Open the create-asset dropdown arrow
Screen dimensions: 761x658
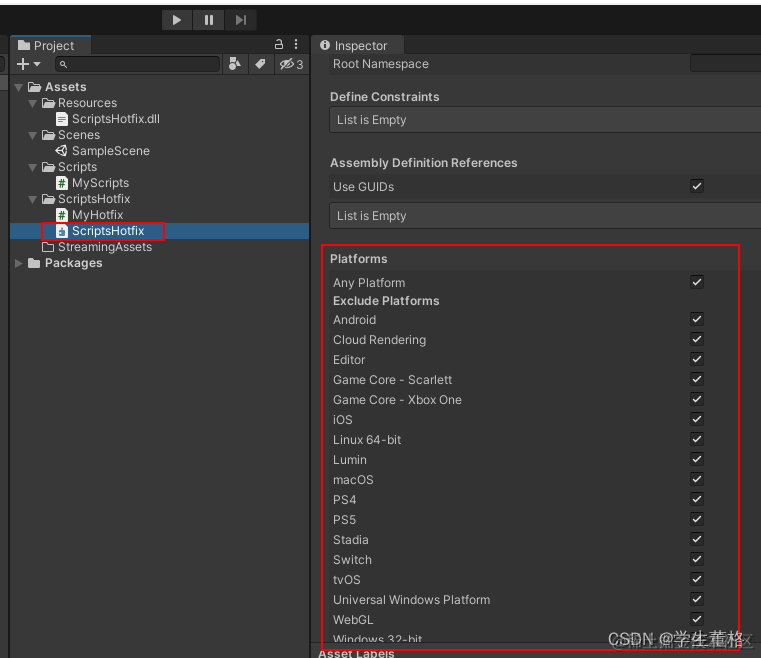coord(37,64)
